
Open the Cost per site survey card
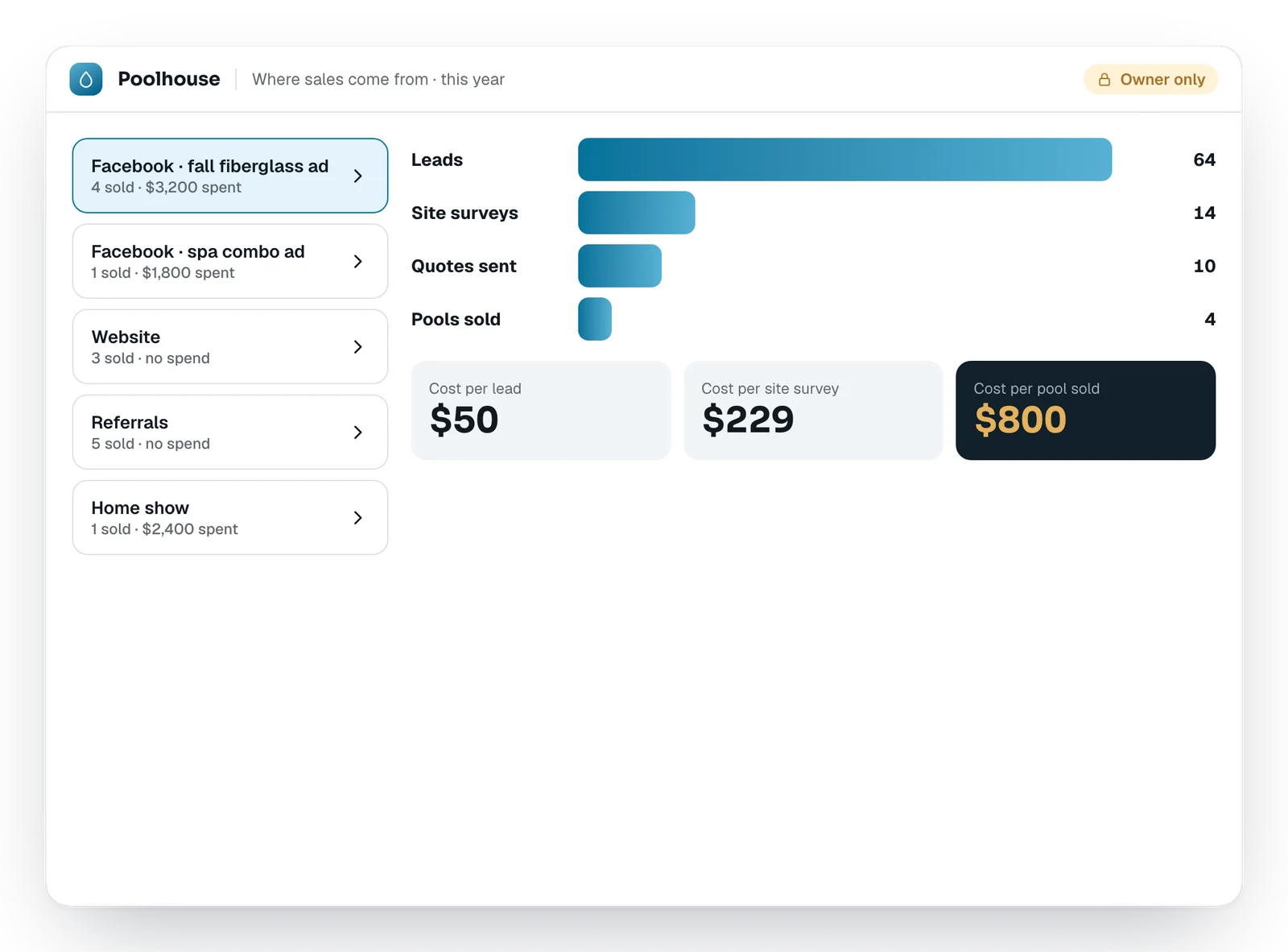pos(813,410)
